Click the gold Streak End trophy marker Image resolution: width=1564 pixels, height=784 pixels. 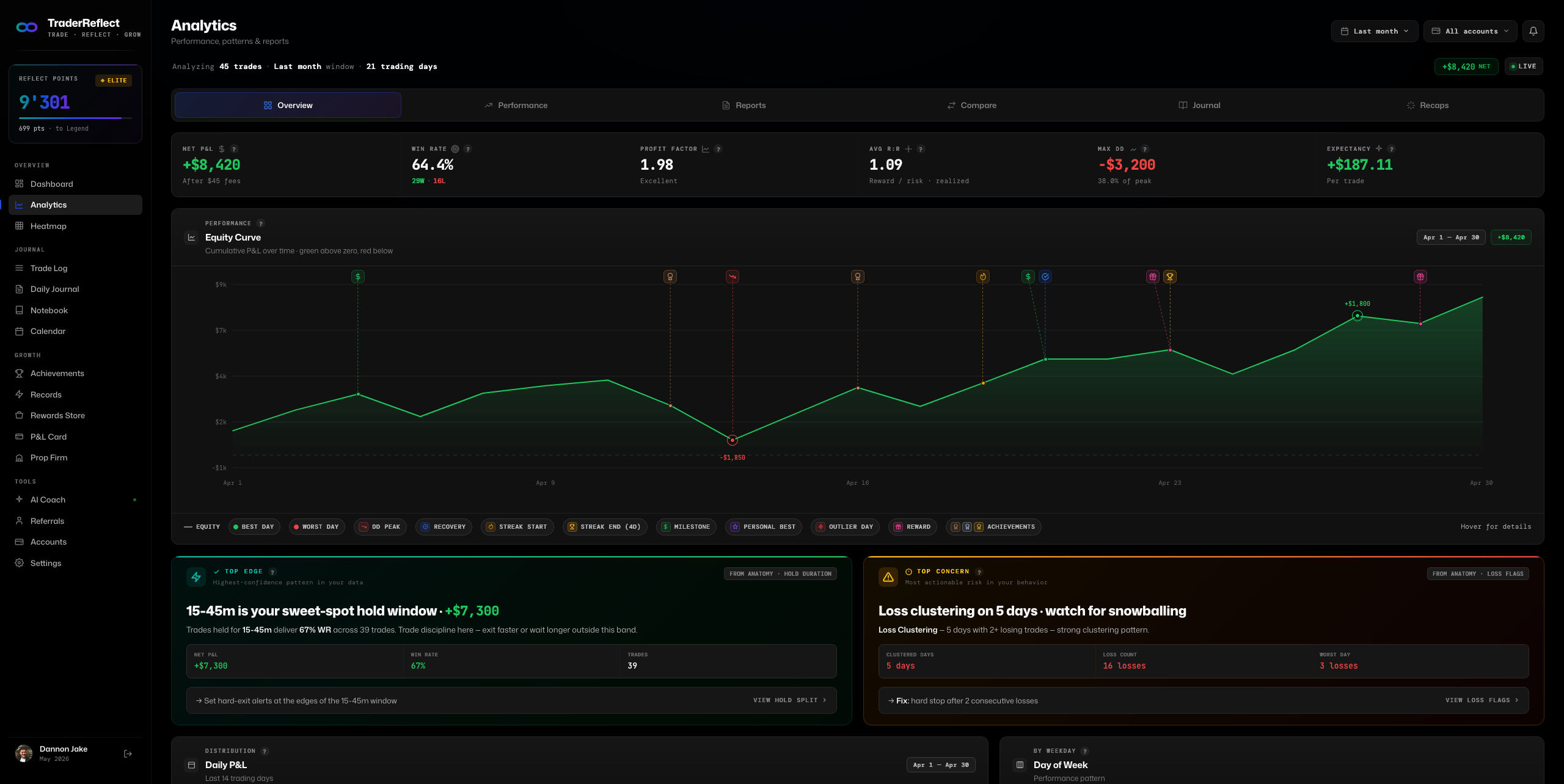pos(1170,277)
